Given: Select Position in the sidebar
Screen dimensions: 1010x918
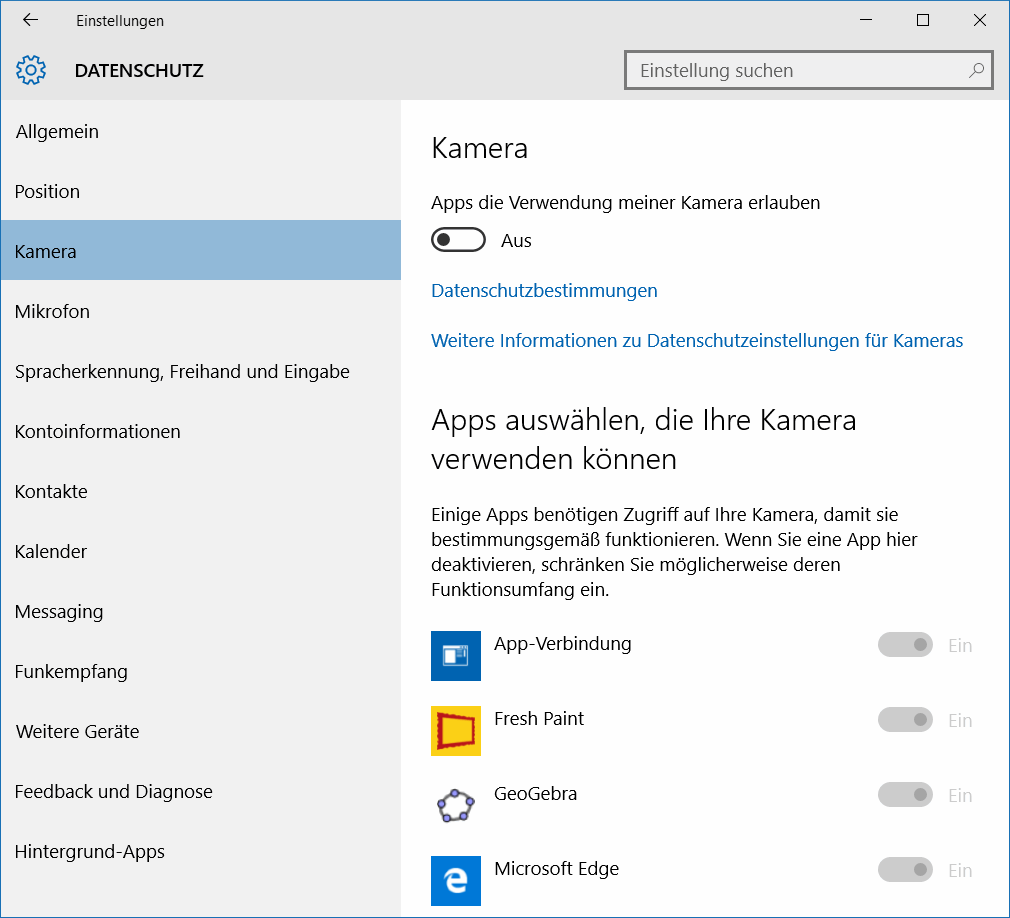Looking at the screenshot, I should pos(47,192).
